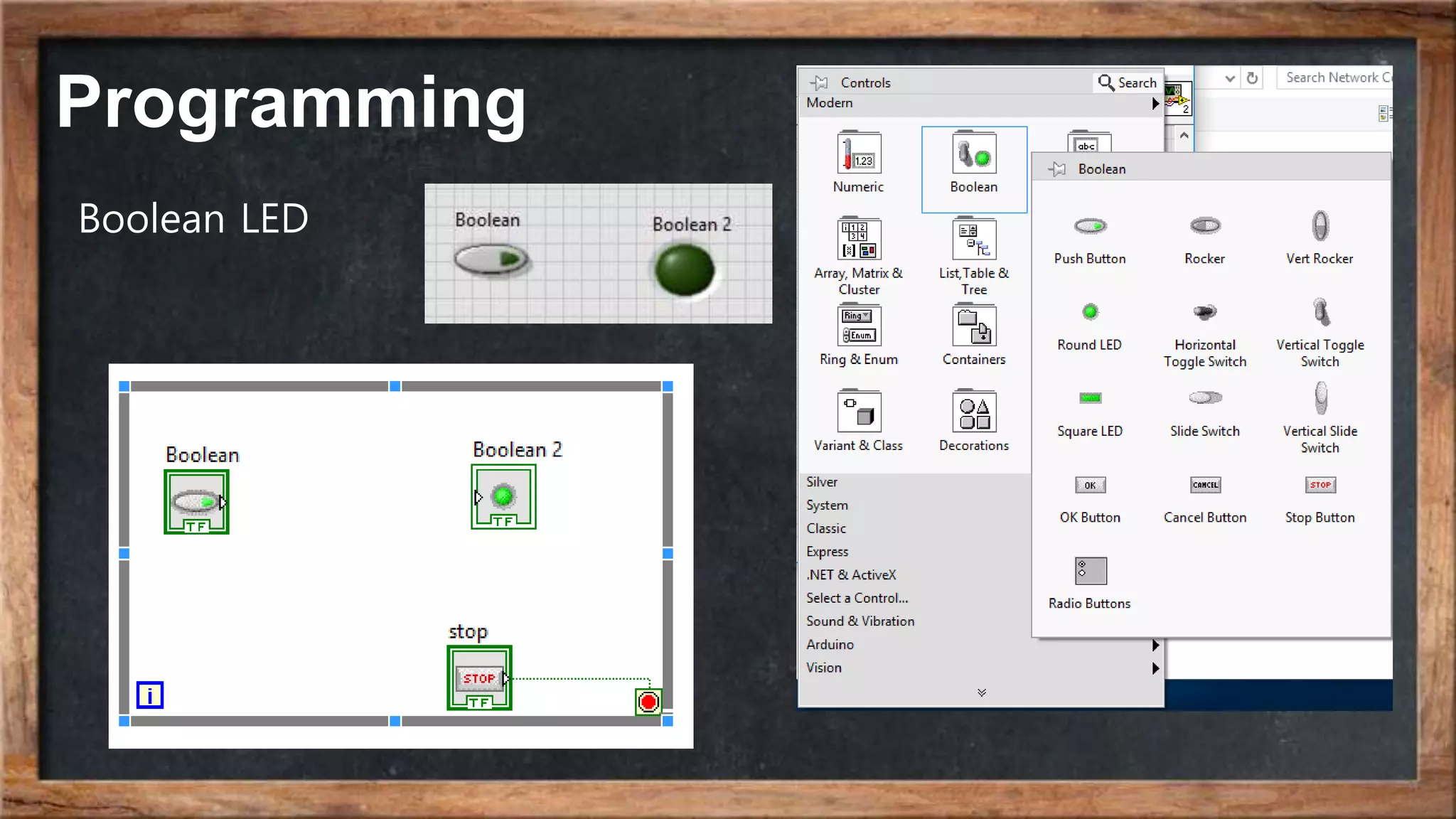Open the Express controls category
This screenshot has width=1456, height=819.
[x=827, y=552]
